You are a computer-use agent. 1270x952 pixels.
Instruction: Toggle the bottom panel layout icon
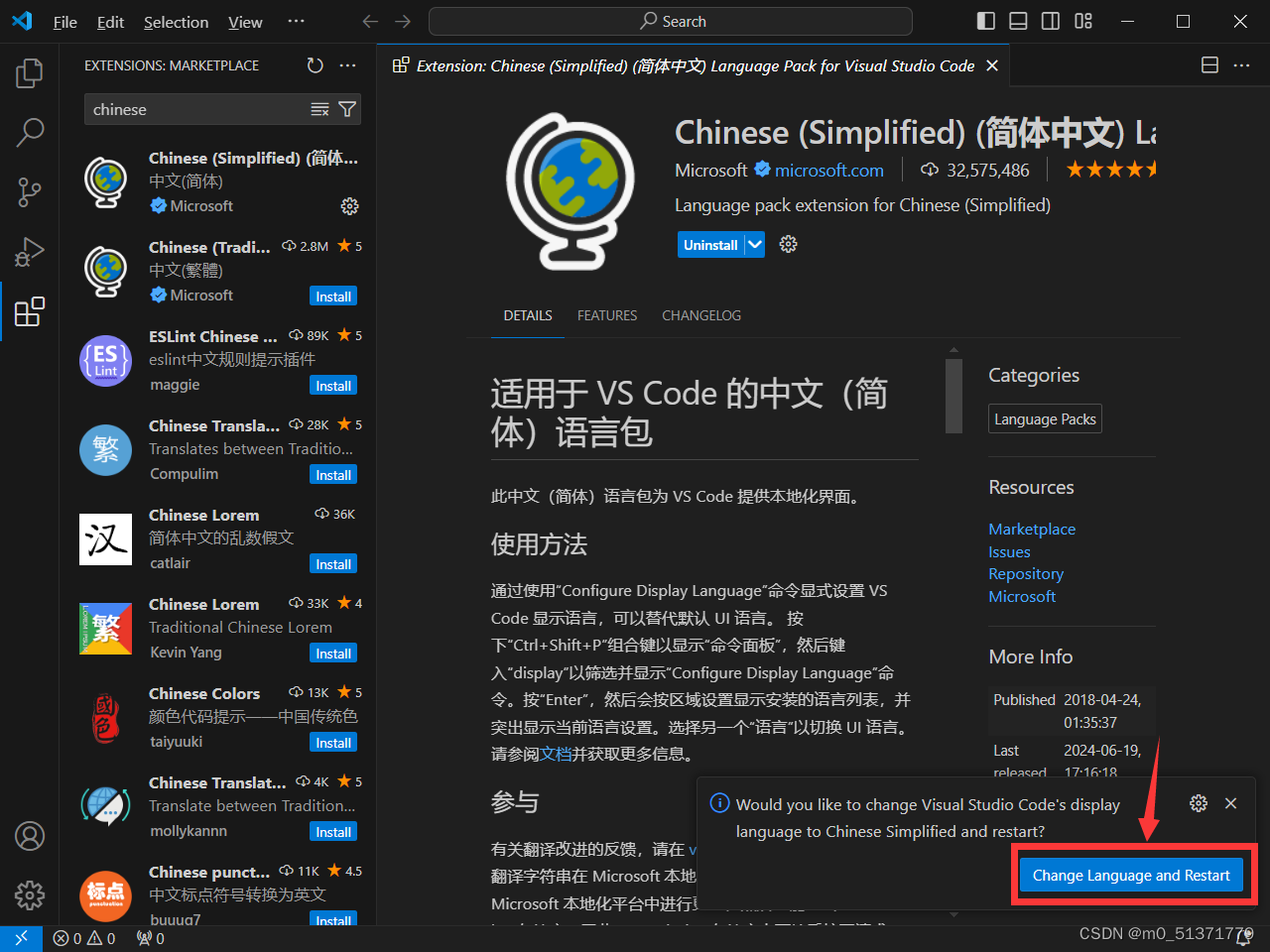click(x=1018, y=21)
